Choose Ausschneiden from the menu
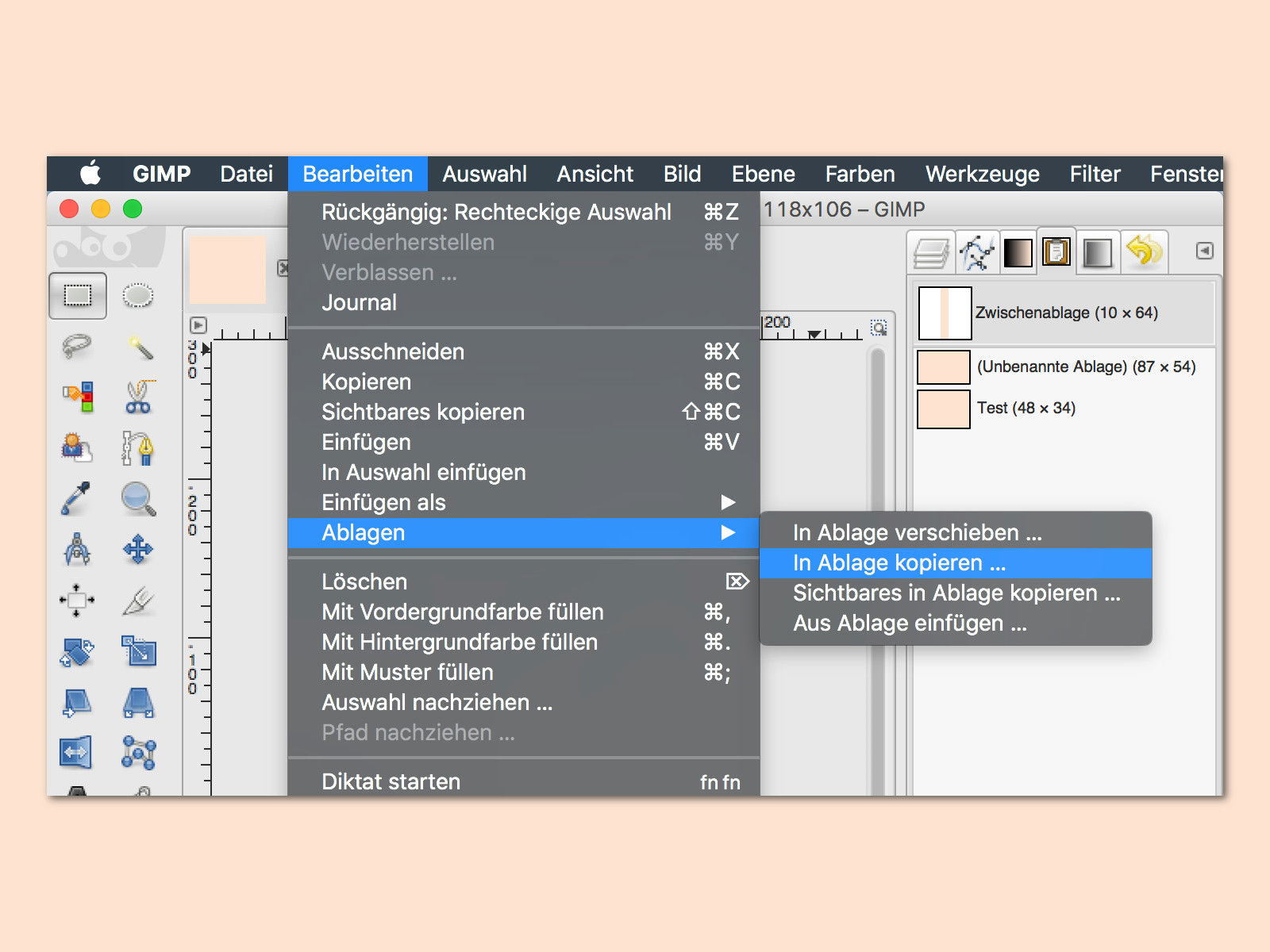The height and width of the screenshot is (952, 1270). coord(524,351)
